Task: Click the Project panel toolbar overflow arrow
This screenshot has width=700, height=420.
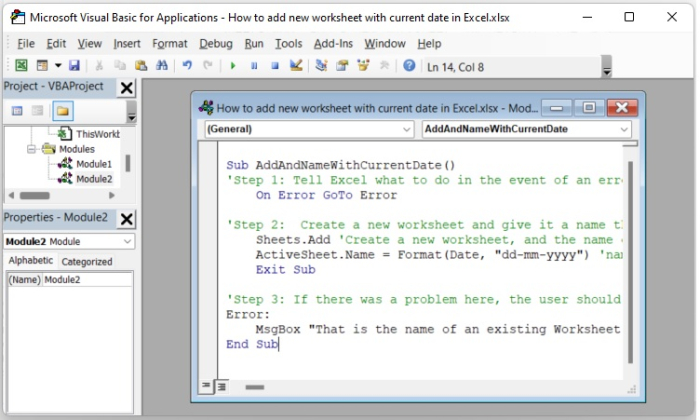Action: (x=131, y=111)
